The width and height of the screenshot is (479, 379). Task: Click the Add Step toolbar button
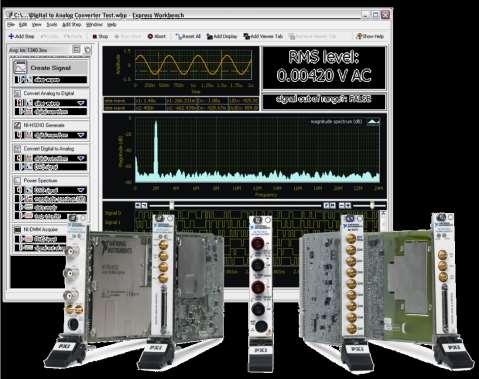pyautogui.click(x=21, y=36)
